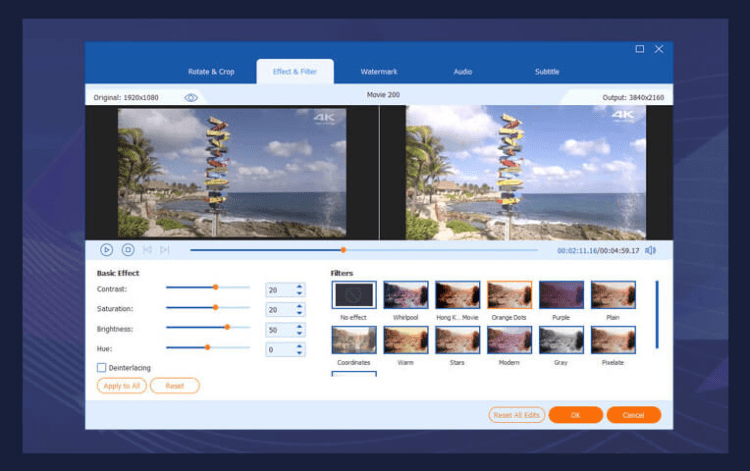Select the Orange Dots filter

[509, 295]
